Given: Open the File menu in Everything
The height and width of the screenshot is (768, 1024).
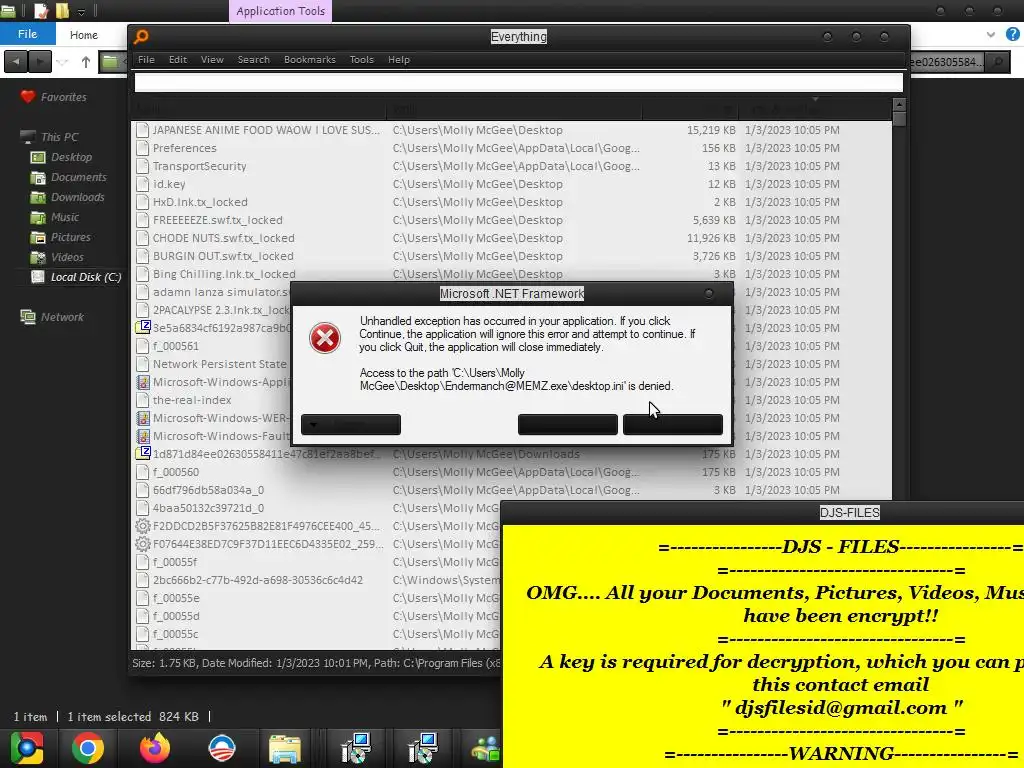Looking at the screenshot, I should (x=146, y=59).
